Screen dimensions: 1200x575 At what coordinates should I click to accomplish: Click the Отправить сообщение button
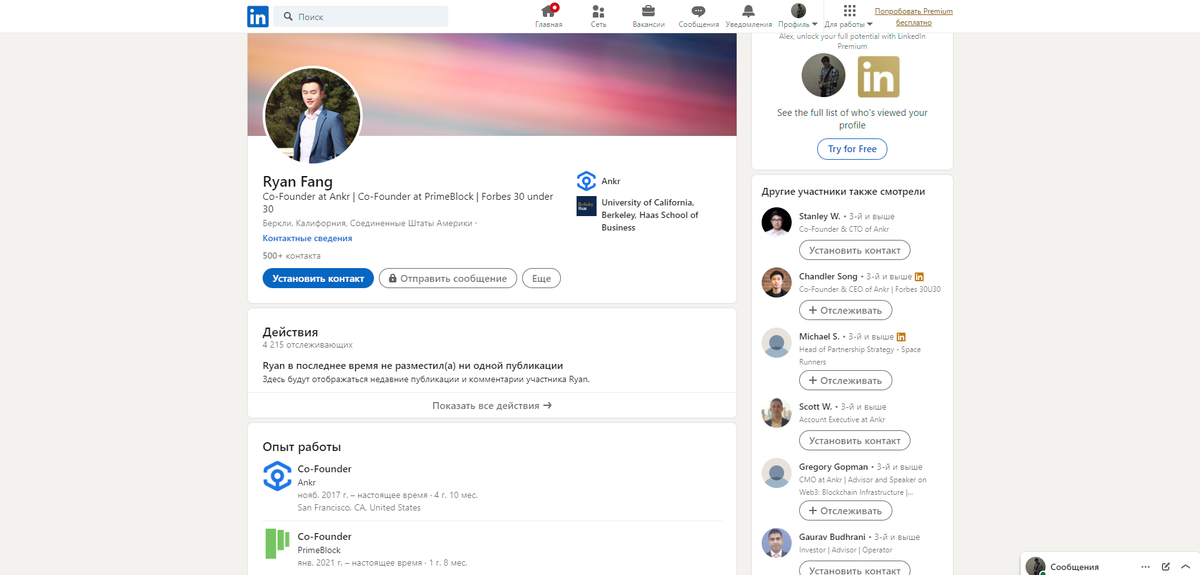tap(448, 278)
